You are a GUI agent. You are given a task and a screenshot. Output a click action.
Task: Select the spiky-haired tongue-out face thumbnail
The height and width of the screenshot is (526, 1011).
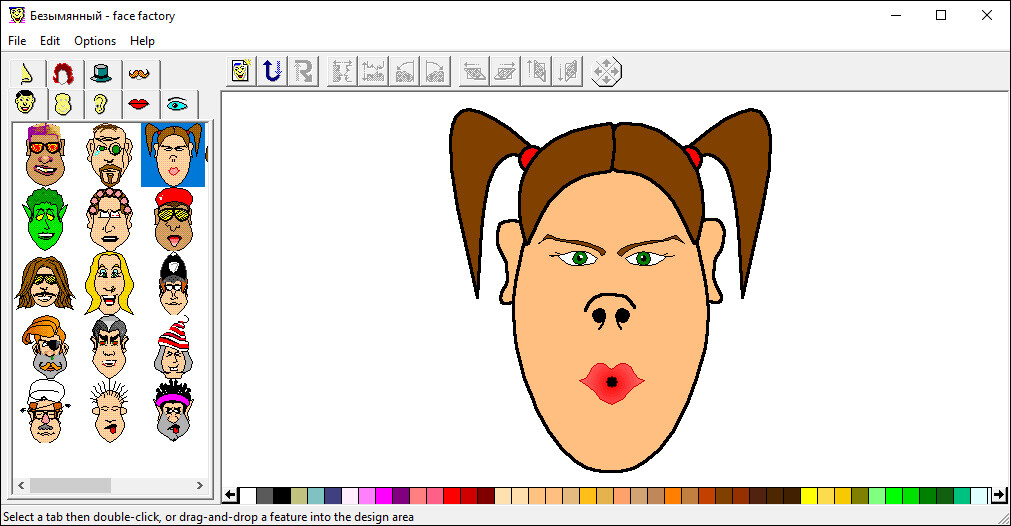pyautogui.click(x=109, y=411)
